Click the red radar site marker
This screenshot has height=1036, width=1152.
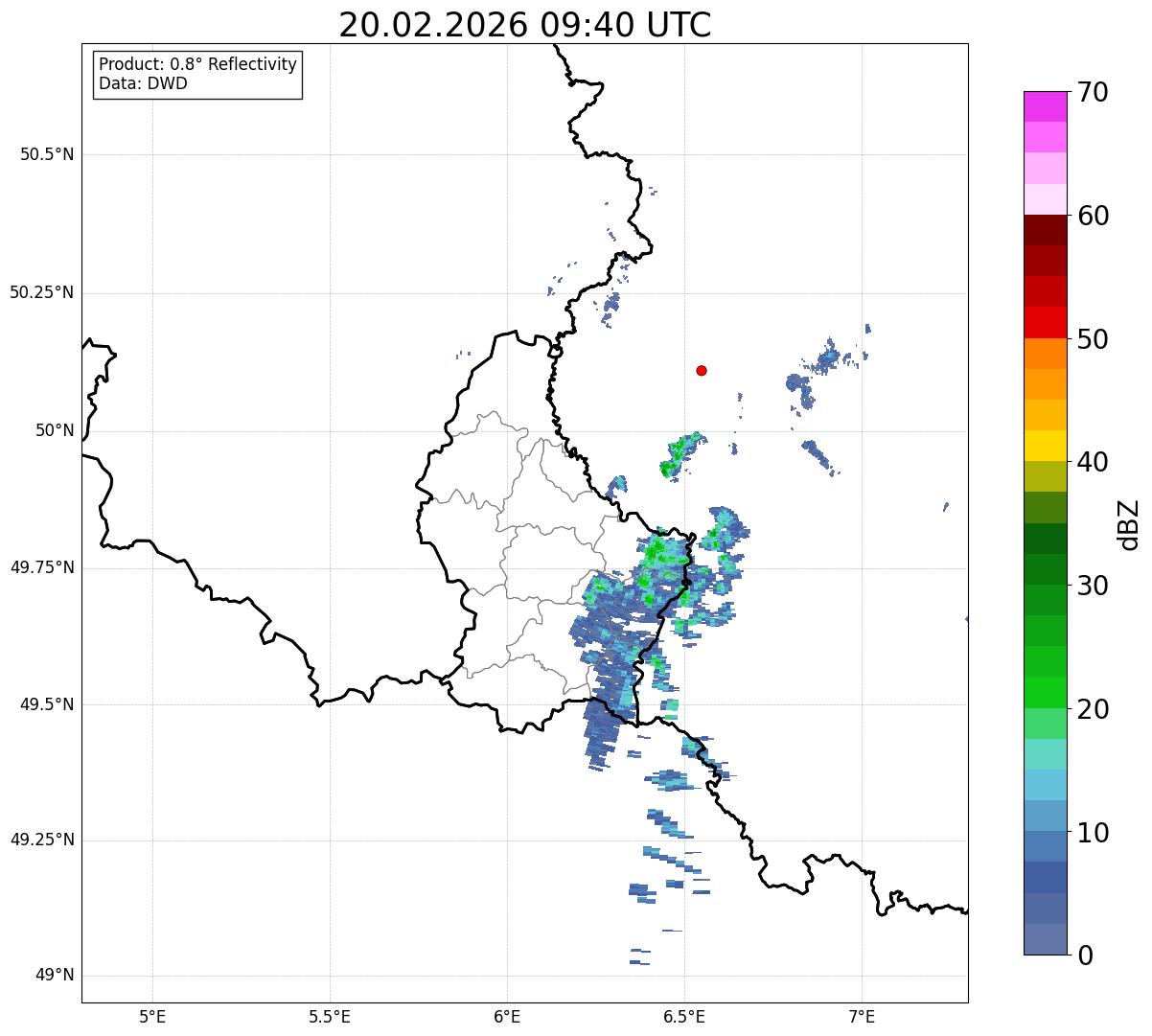[702, 370]
